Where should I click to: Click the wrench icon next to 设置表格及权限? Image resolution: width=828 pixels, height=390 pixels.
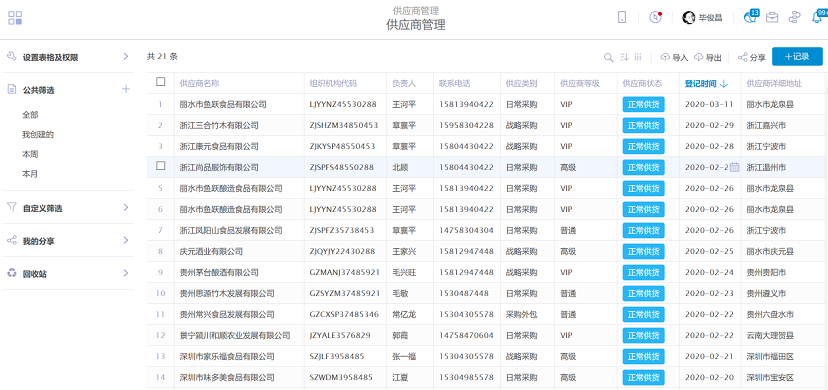12,56
